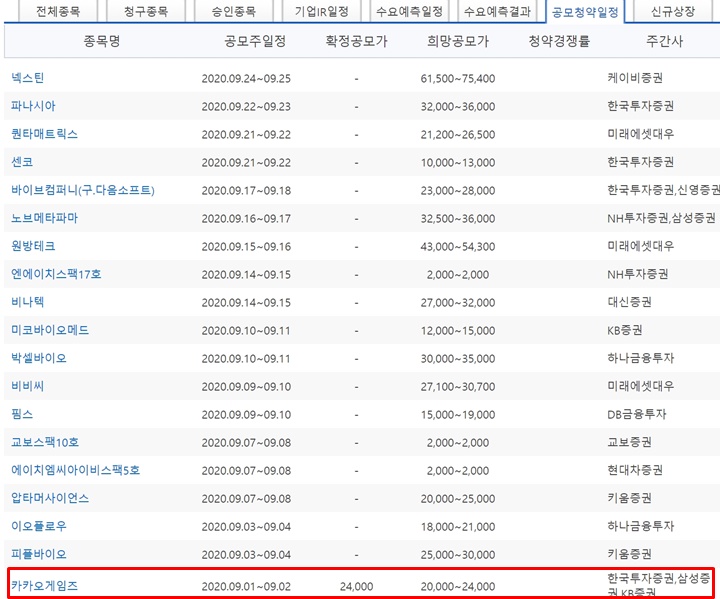The height and width of the screenshot is (599, 720).
Task: Open the 청구종목 tab
Action: 146,11
